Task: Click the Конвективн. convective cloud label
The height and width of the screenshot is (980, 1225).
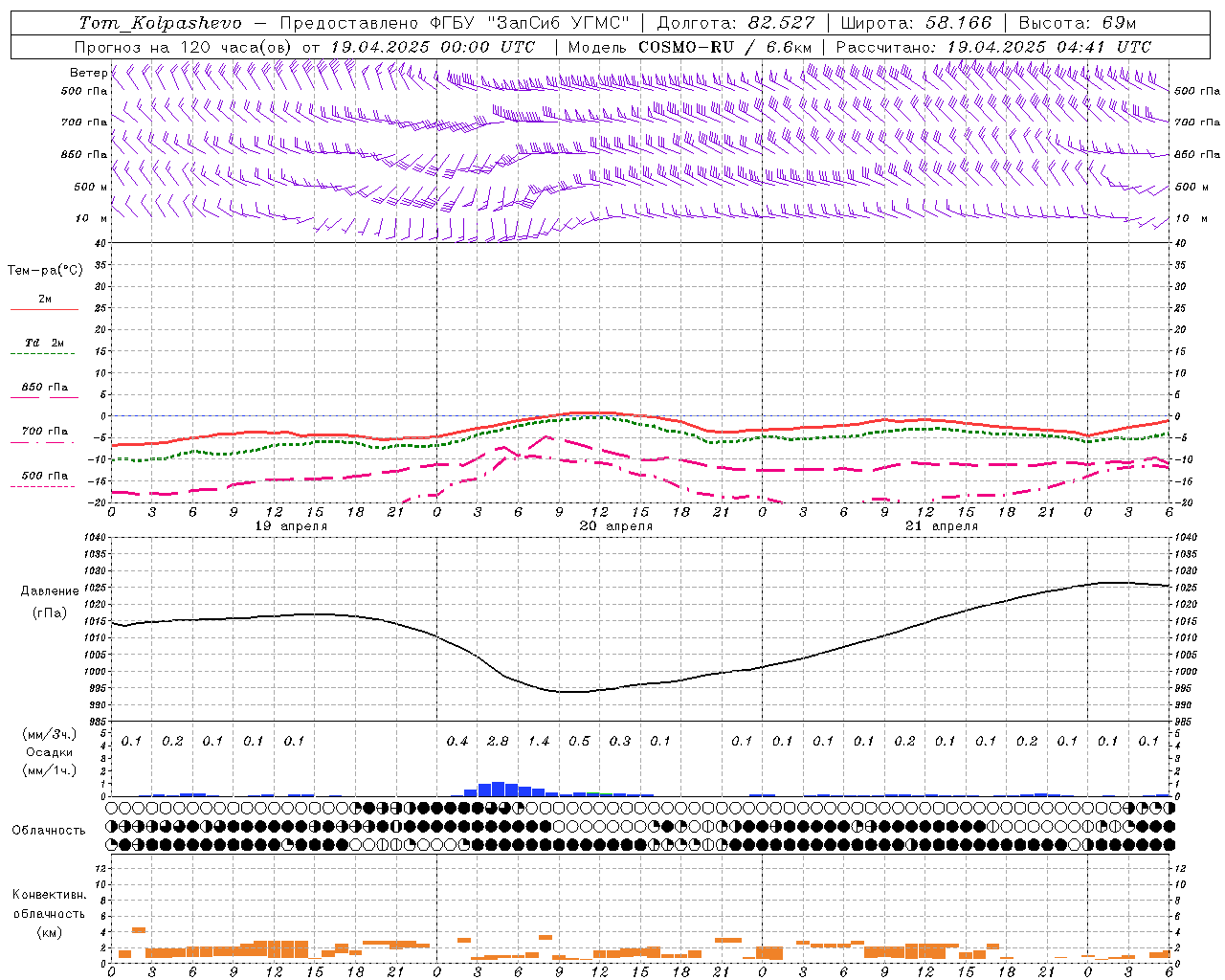Action: (49, 895)
